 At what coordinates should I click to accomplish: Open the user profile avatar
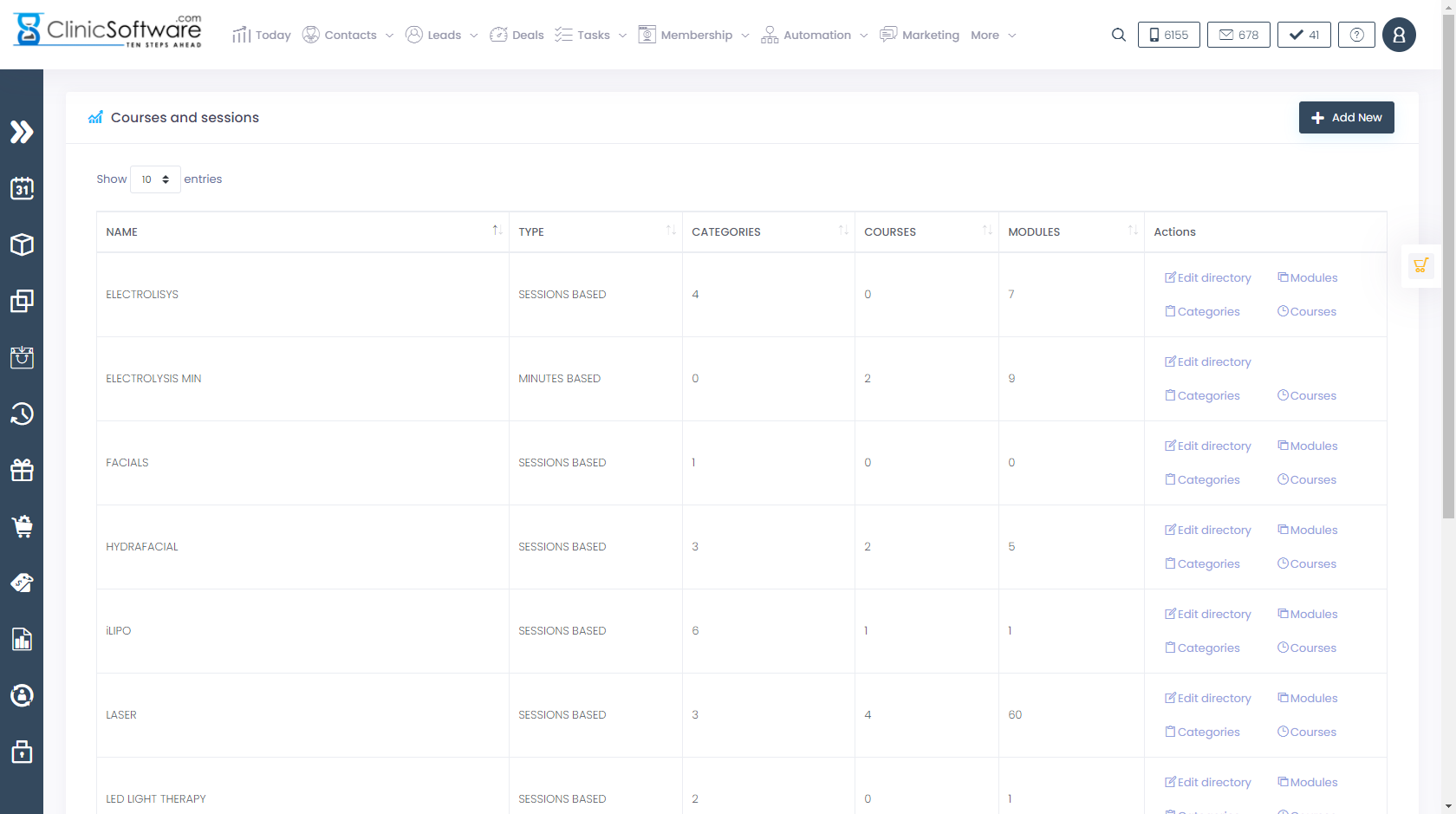[1398, 35]
